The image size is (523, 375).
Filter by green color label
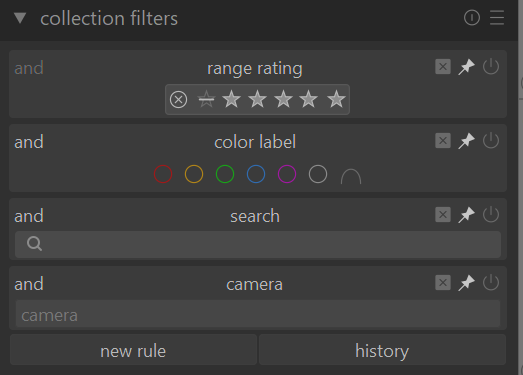[x=225, y=174]
